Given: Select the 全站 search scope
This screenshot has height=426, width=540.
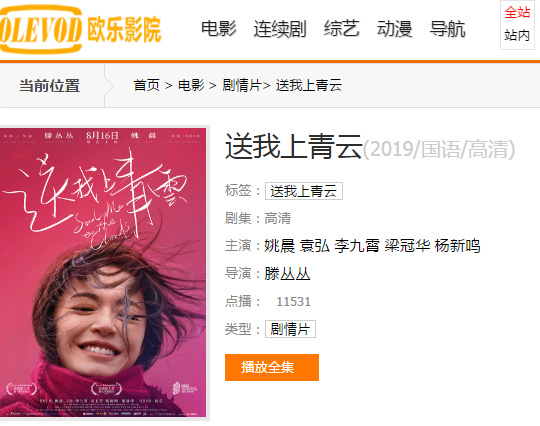Looking at the screenshot, I should 517,13.
